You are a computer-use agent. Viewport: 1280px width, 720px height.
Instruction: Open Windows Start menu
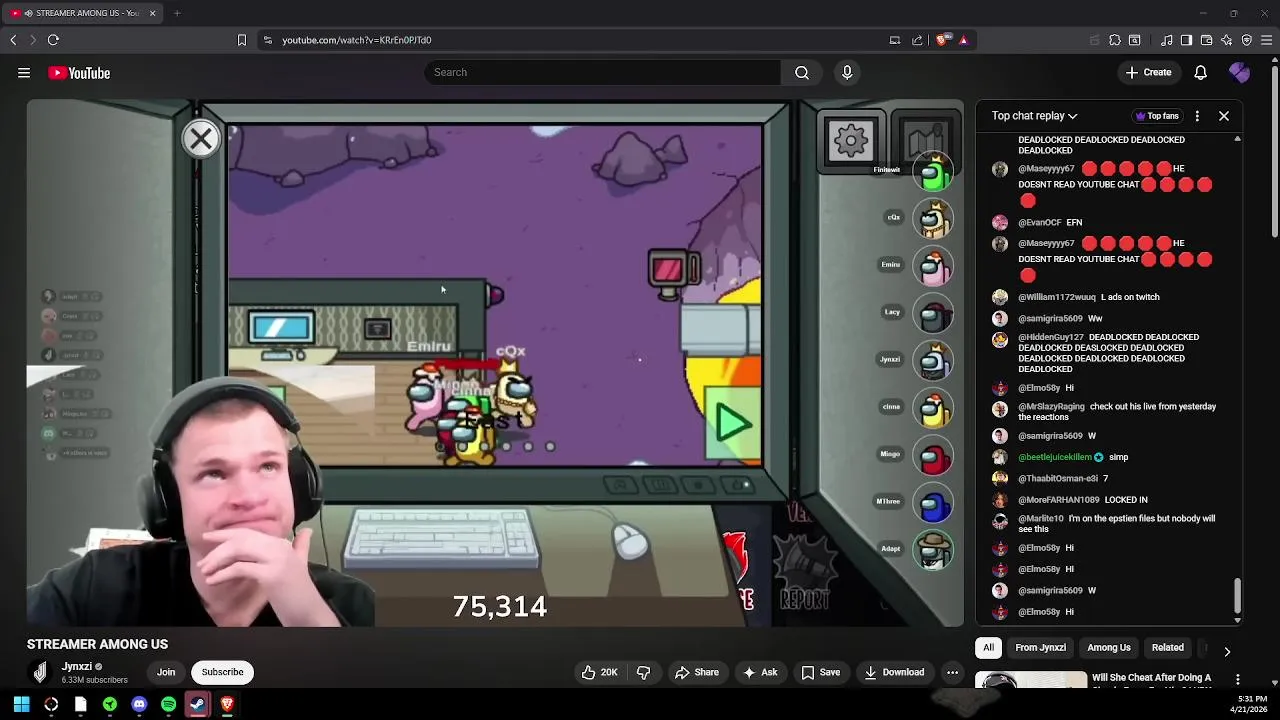[x=21, y=704]
